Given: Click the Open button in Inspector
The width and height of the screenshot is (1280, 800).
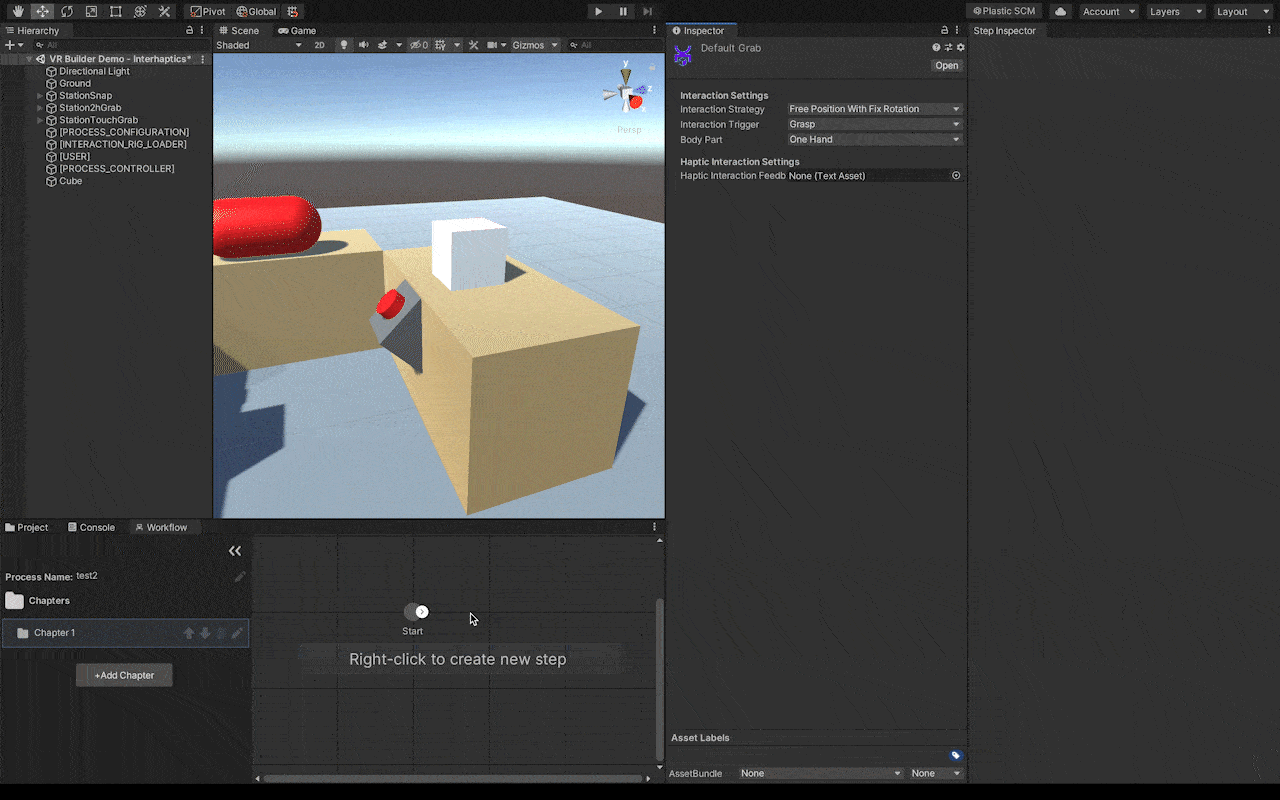Looking at the screenshot, I should click(946, 65).
